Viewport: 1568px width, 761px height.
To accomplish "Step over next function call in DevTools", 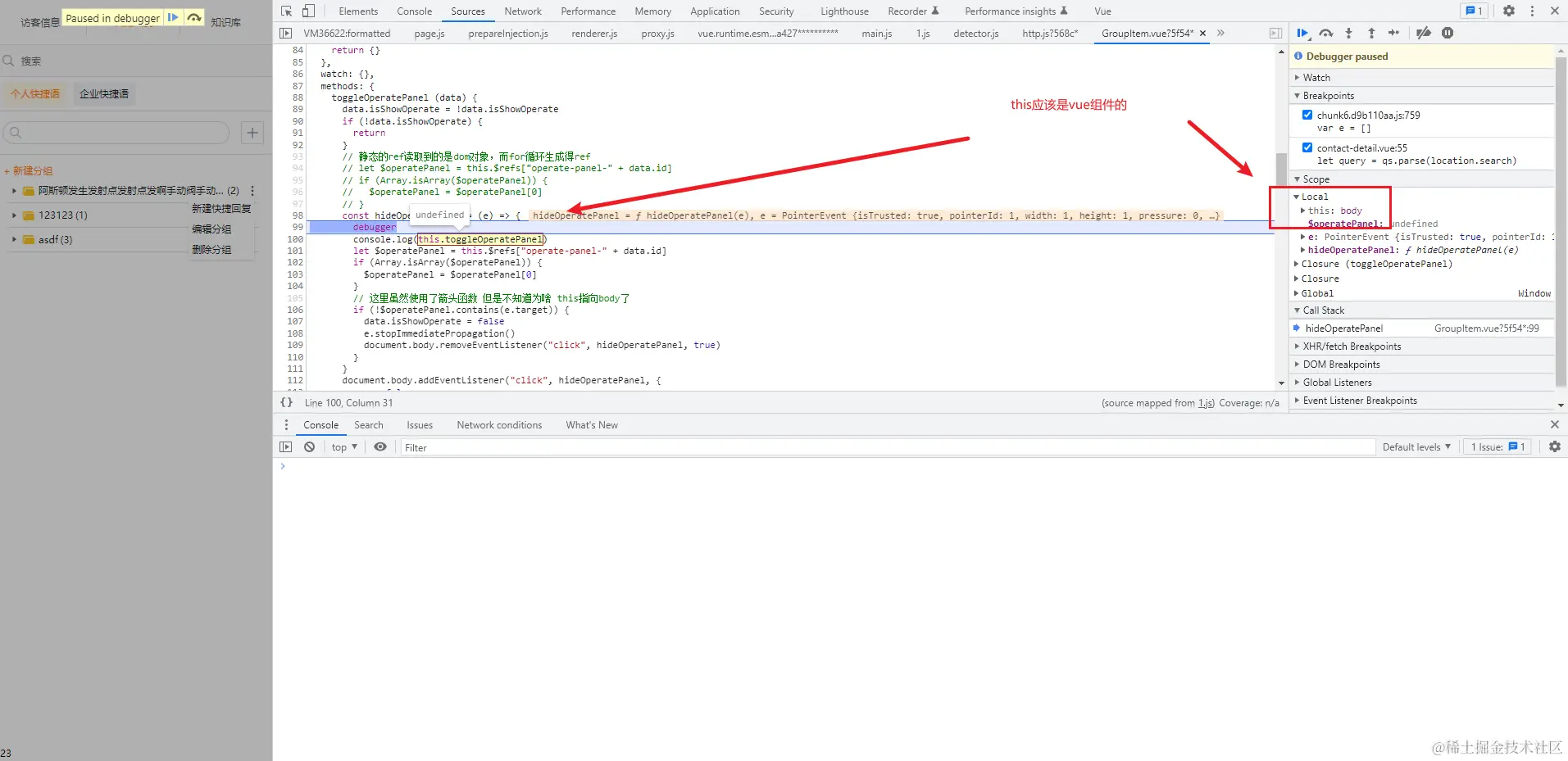I will [x=1326, y=33].
